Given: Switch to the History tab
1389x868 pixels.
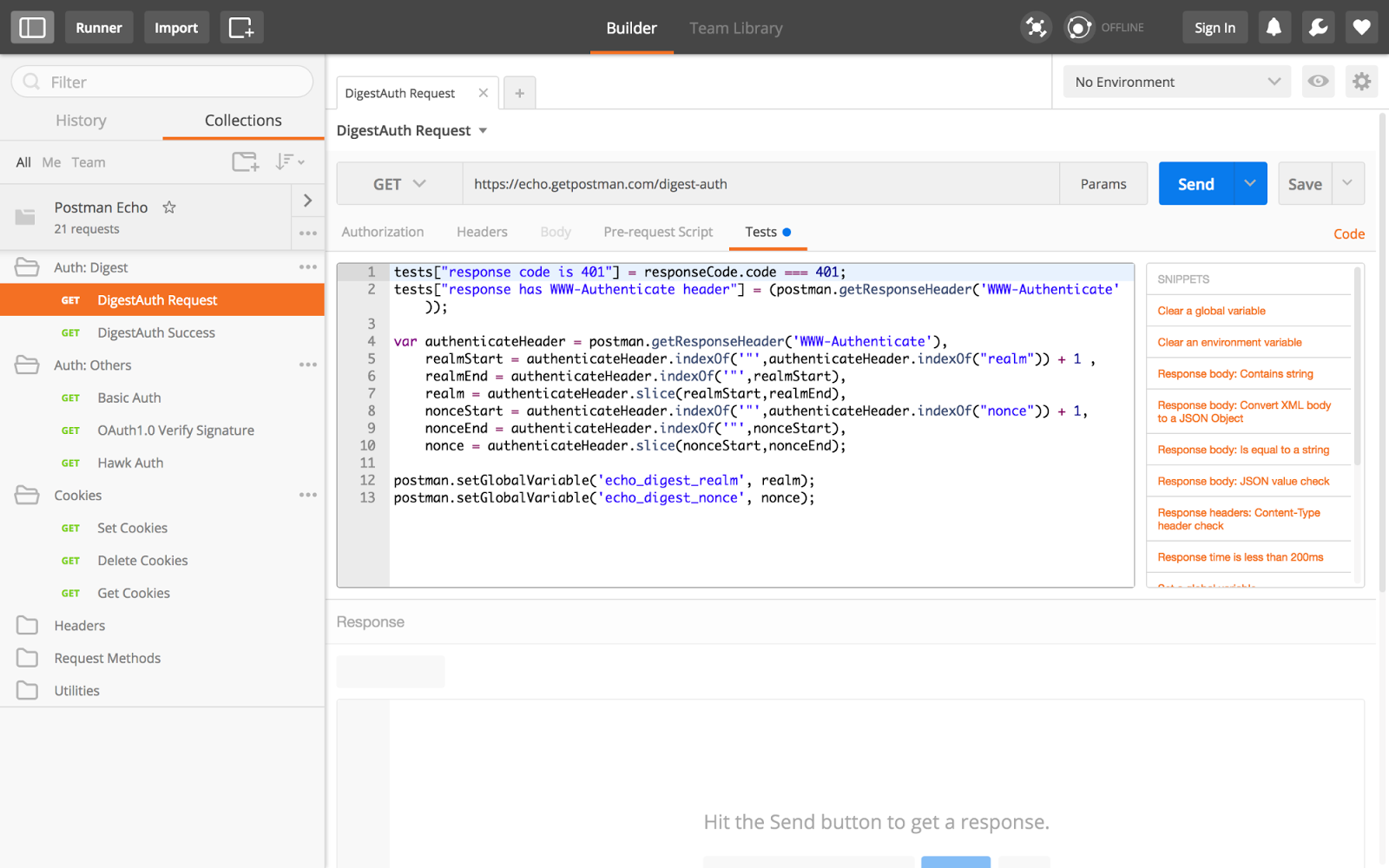Looking at the screenshot, I should pos(81,121).
